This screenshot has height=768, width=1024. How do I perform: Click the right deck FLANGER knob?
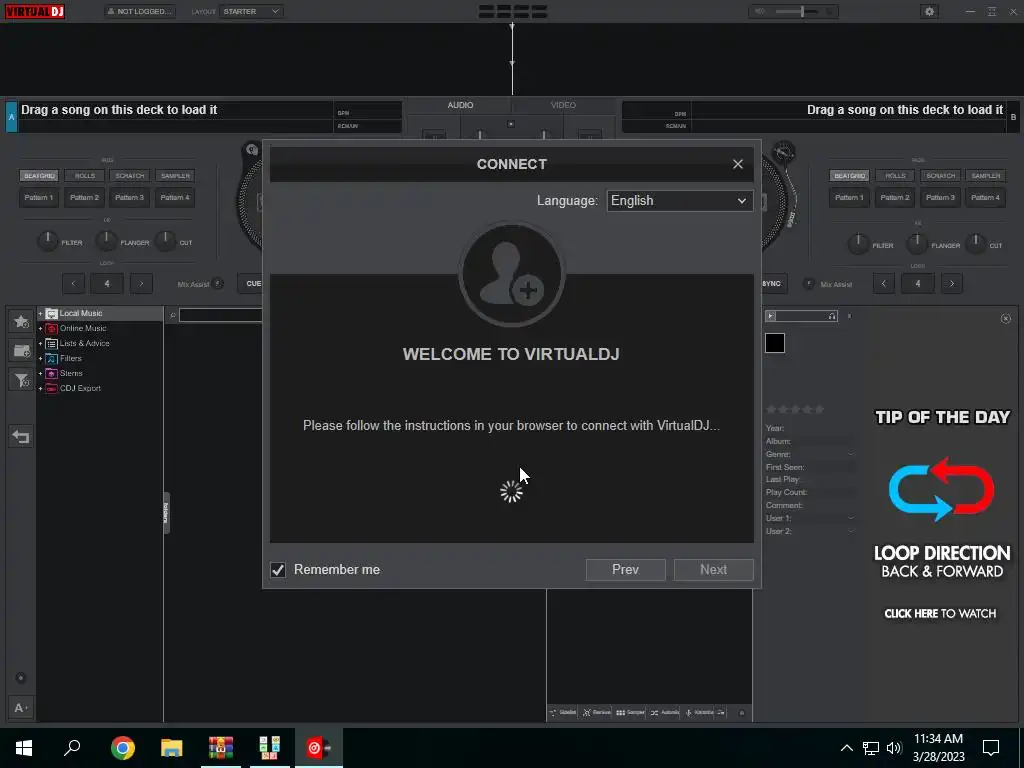pyautogui.click(x=916, y=244)
